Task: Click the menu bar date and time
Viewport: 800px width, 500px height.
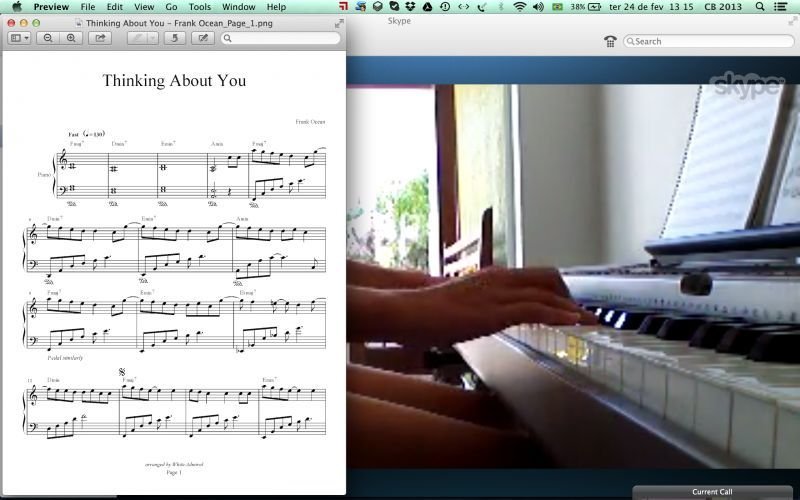Action: (651, 7)
